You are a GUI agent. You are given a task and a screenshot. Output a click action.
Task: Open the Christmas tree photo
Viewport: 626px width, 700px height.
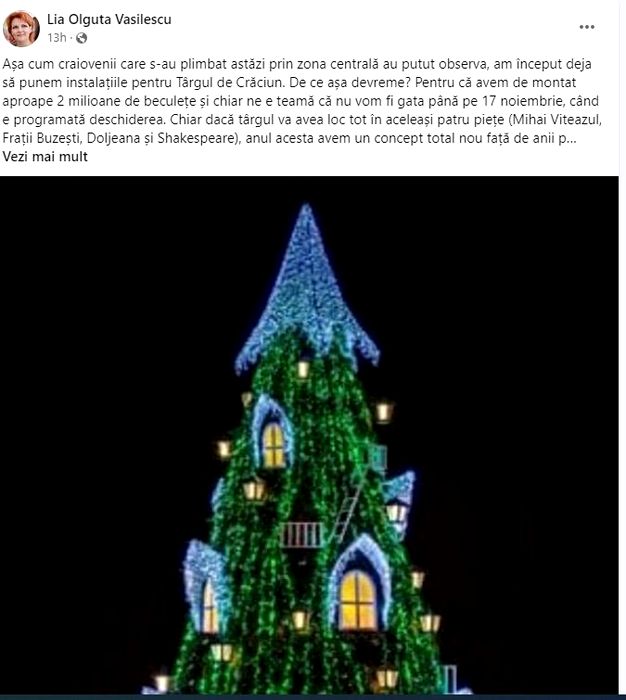(x=309, y=435)
